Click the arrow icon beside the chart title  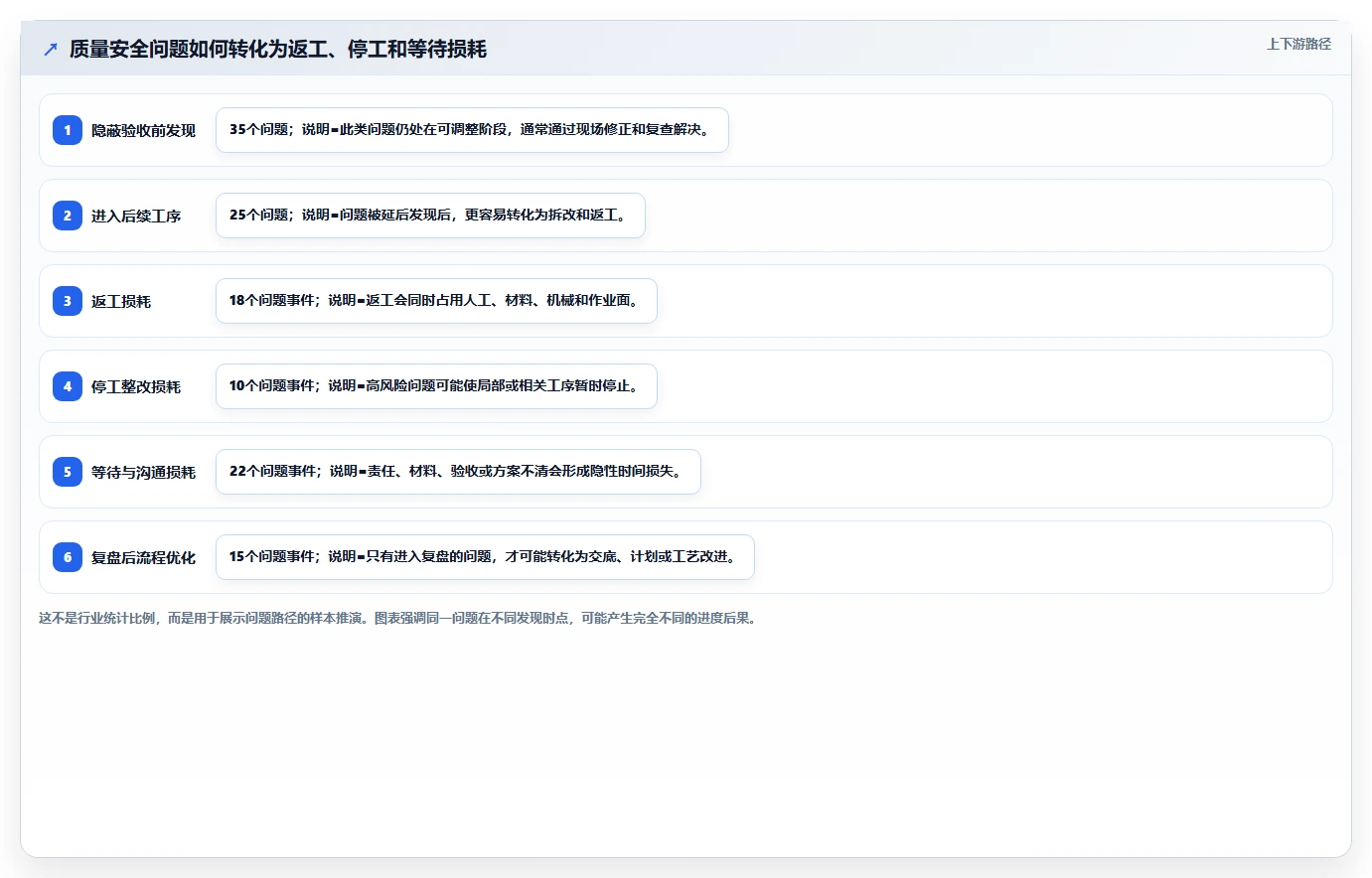pos(51,49)
